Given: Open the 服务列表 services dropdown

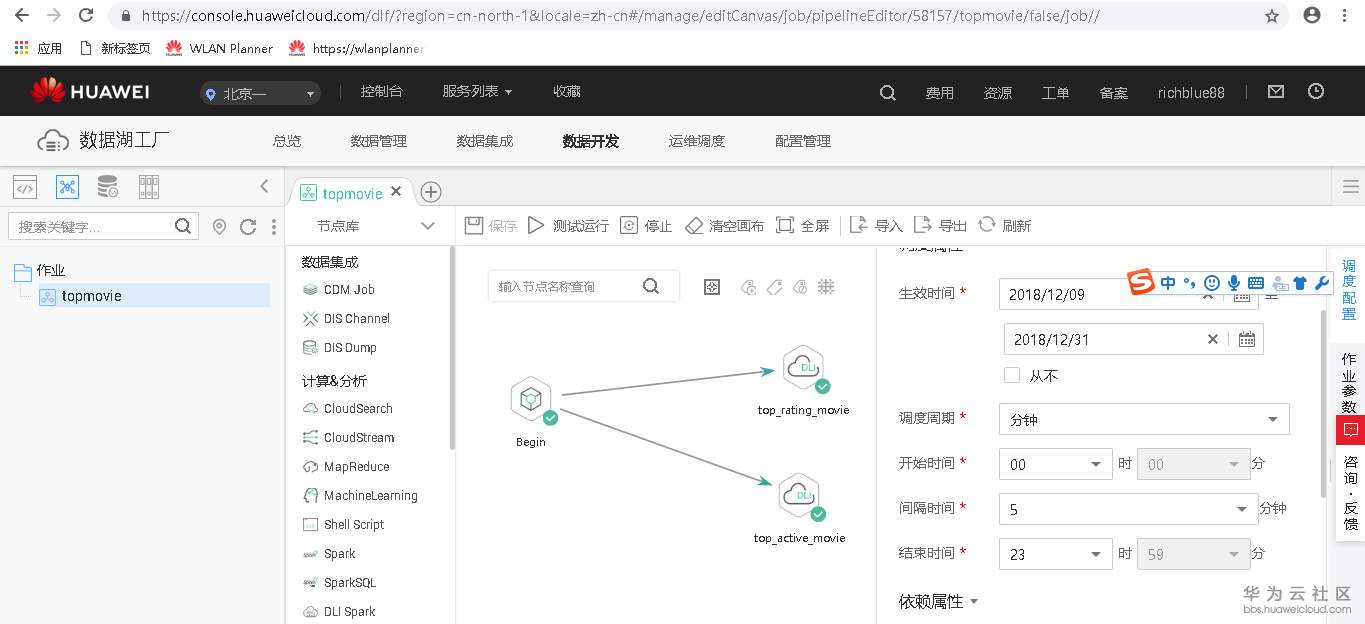Looking at the screenshot, I should pyautogui.click(x=477, y=91).
